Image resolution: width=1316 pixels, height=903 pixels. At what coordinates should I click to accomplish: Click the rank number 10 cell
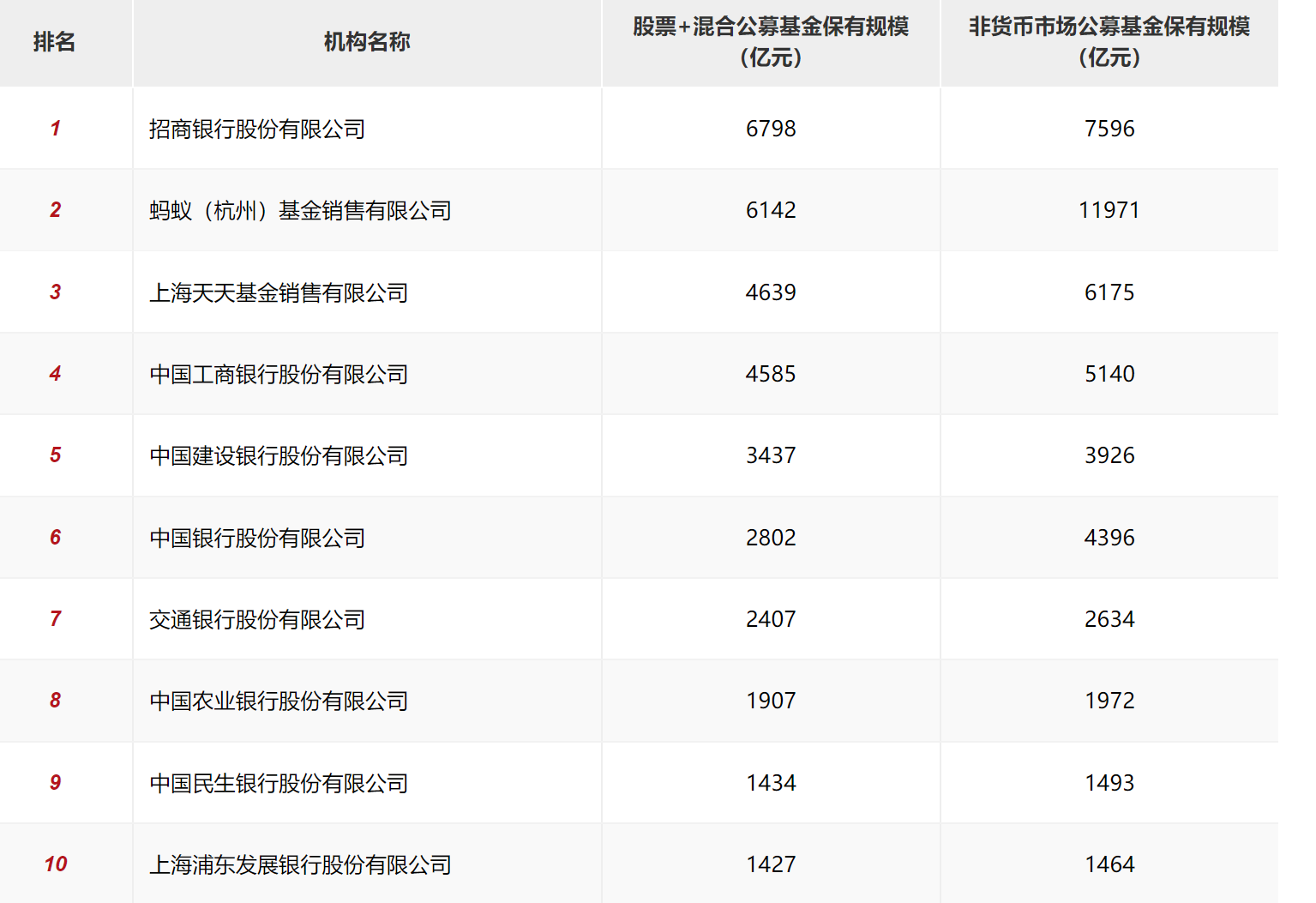[56, 864]
